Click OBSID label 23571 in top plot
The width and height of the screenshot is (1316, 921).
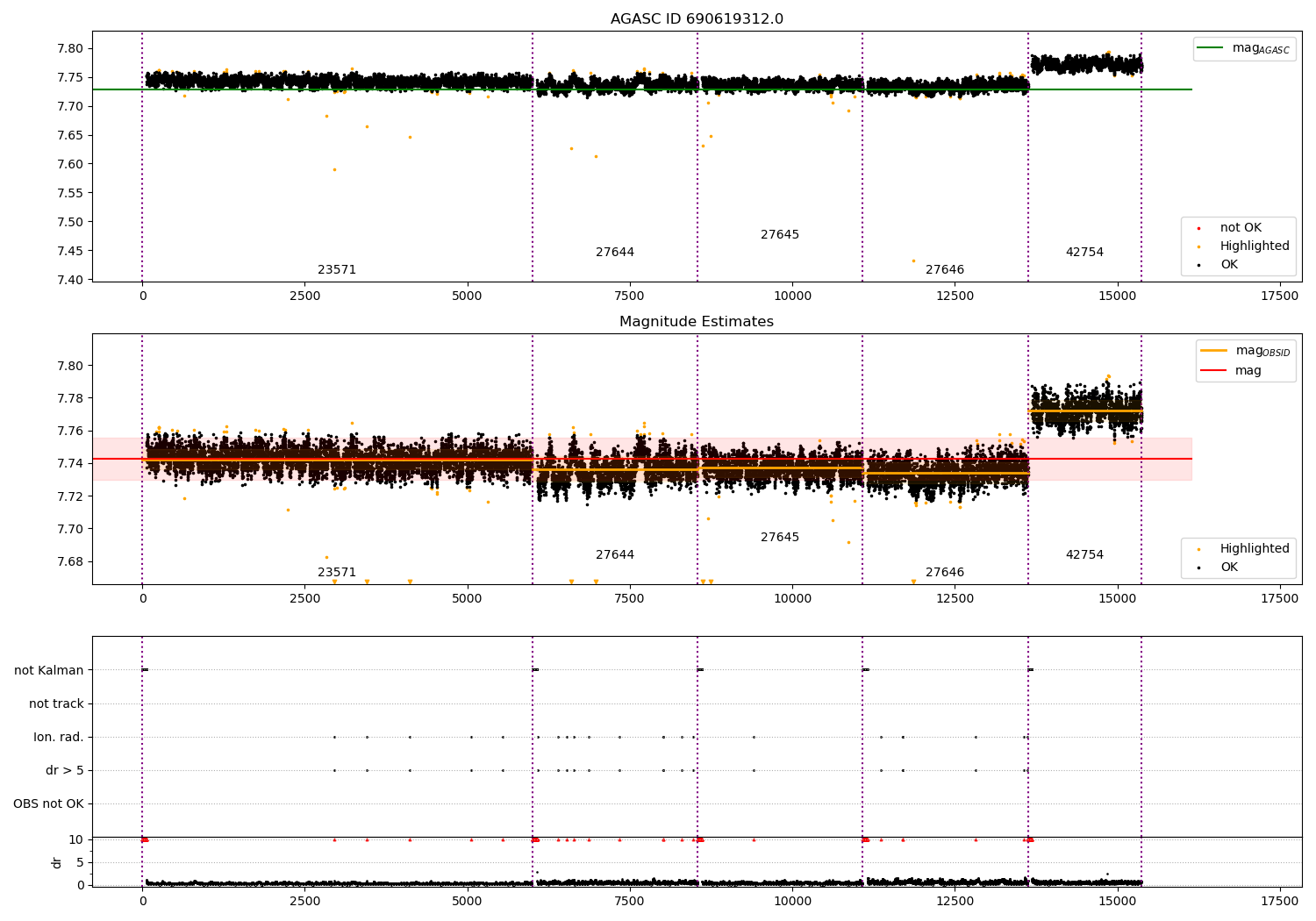point(337,270)
